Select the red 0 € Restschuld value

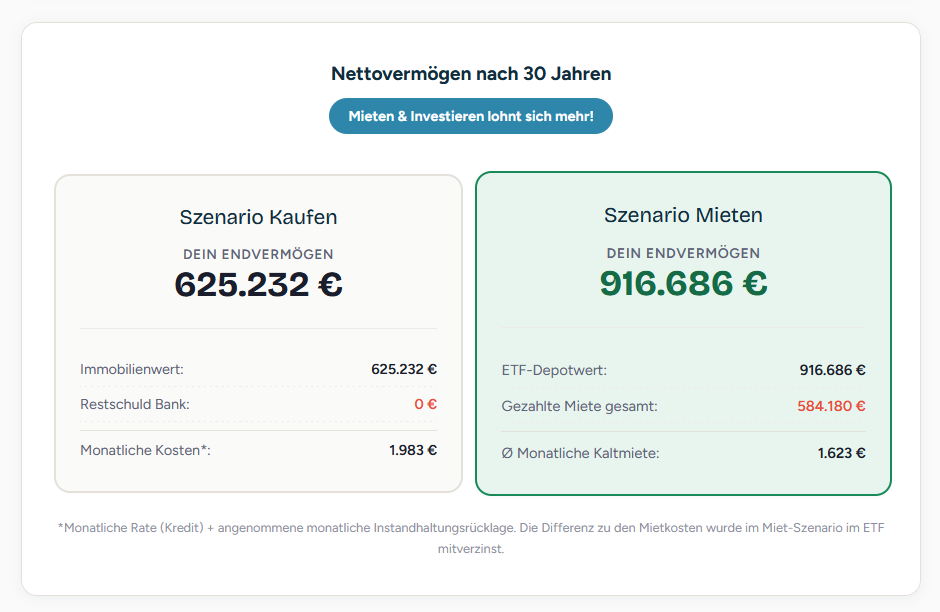(x=428, y=404)
